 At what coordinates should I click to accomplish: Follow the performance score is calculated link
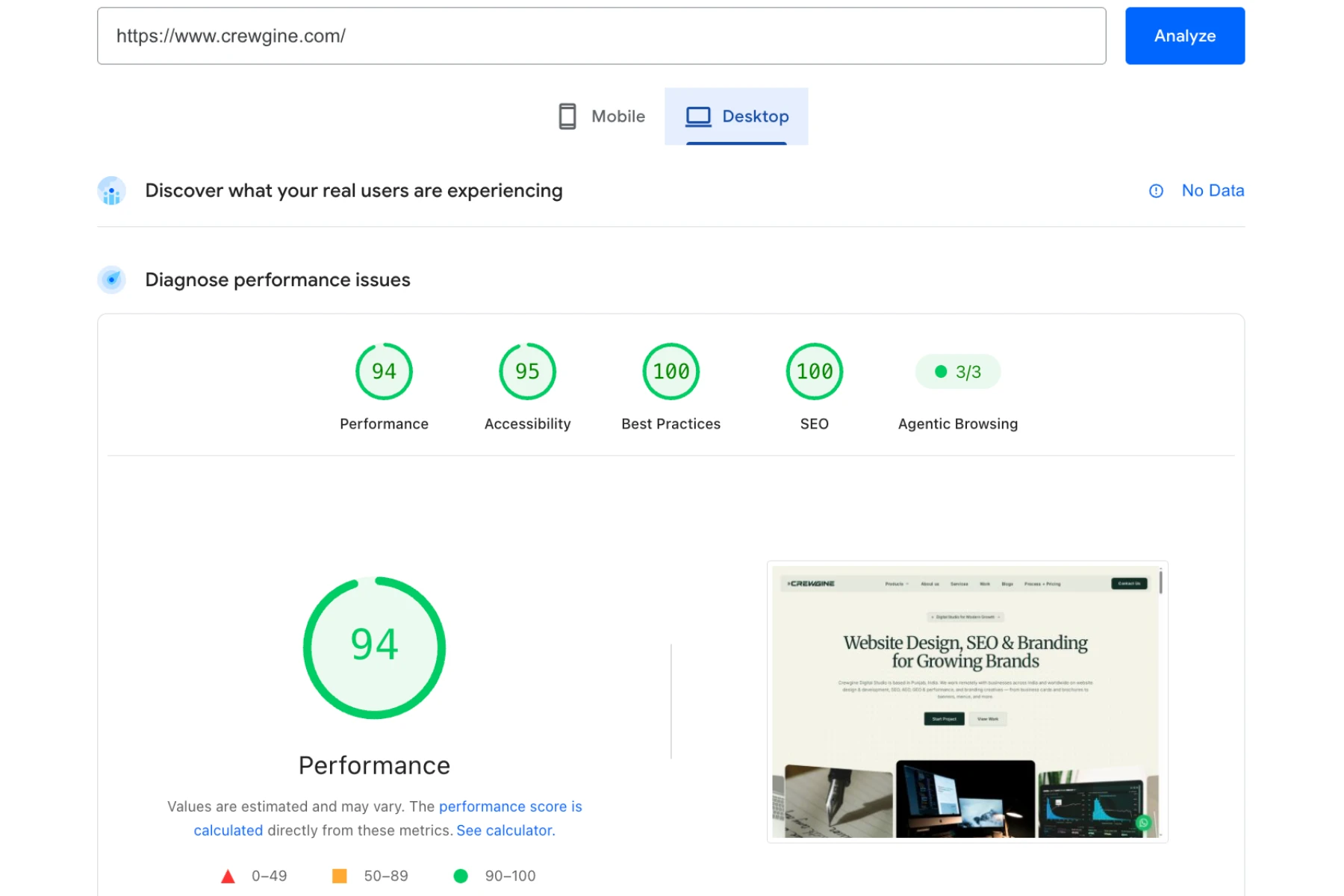point(388,818)
